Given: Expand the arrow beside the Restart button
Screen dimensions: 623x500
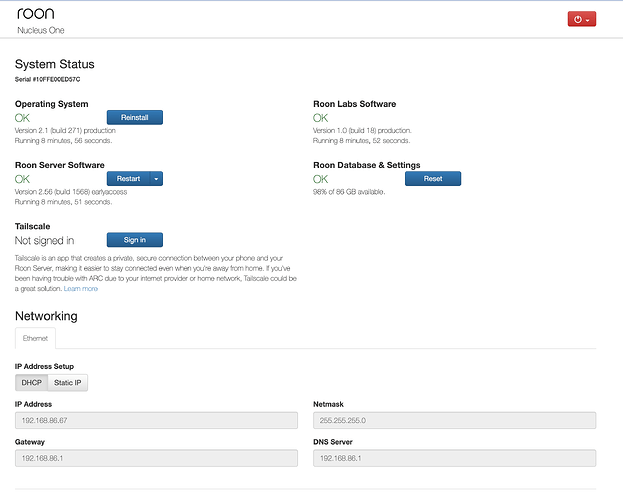Looking at the screenshot, I should [156, 179].
